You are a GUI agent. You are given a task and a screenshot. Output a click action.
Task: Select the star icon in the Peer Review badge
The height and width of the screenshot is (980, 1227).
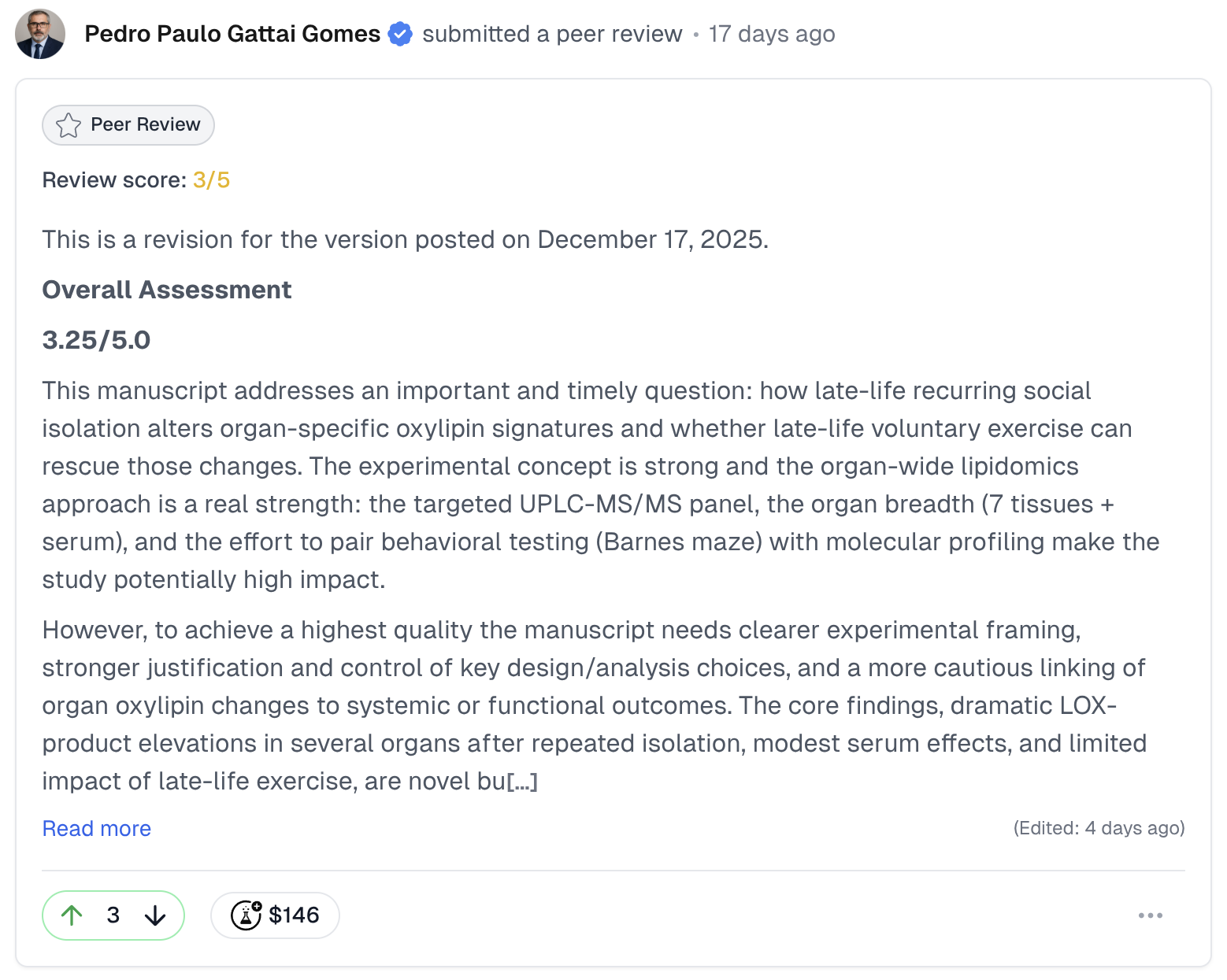[69, 125]
